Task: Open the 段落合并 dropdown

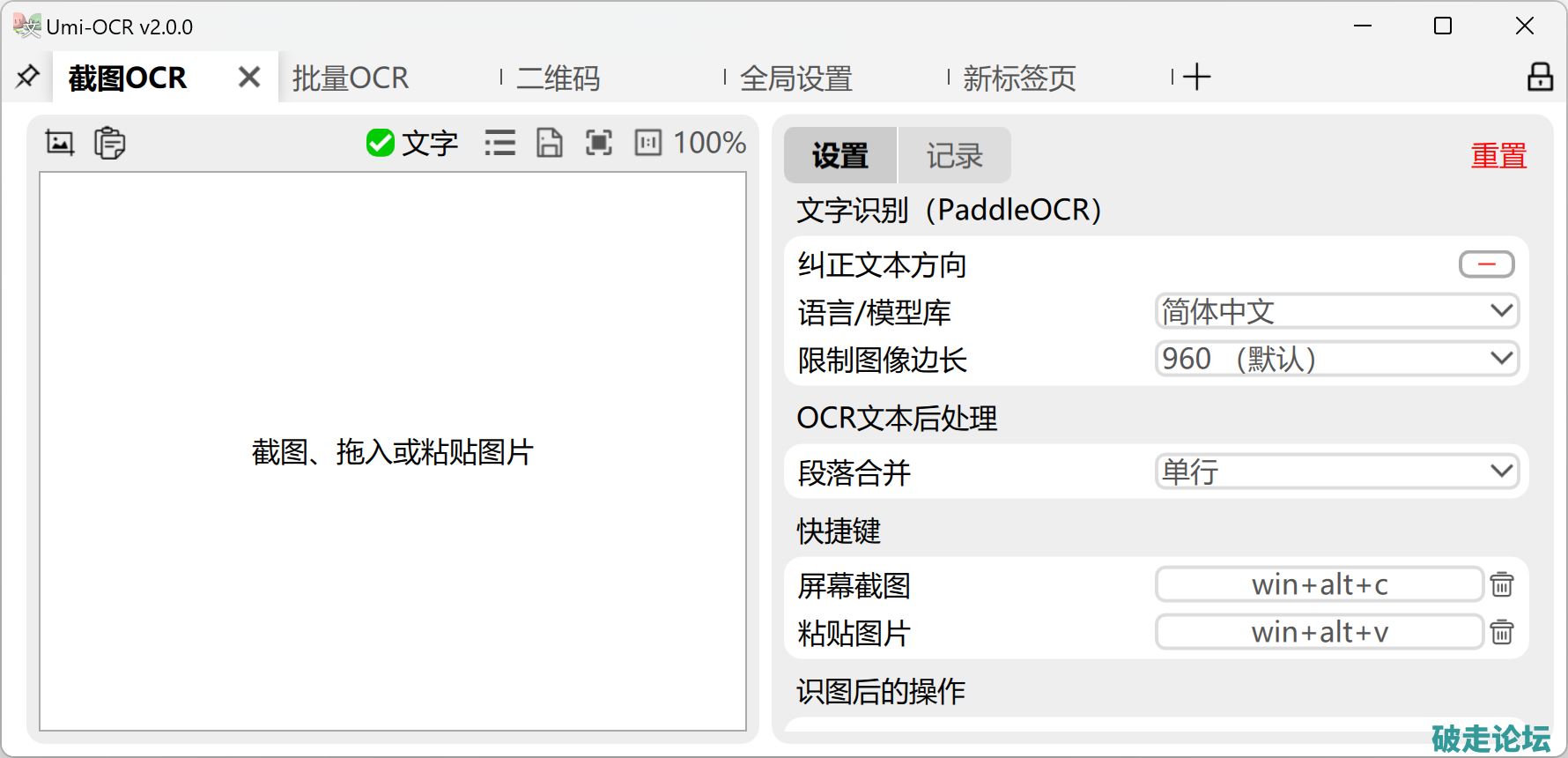Action: [1336, 472]
